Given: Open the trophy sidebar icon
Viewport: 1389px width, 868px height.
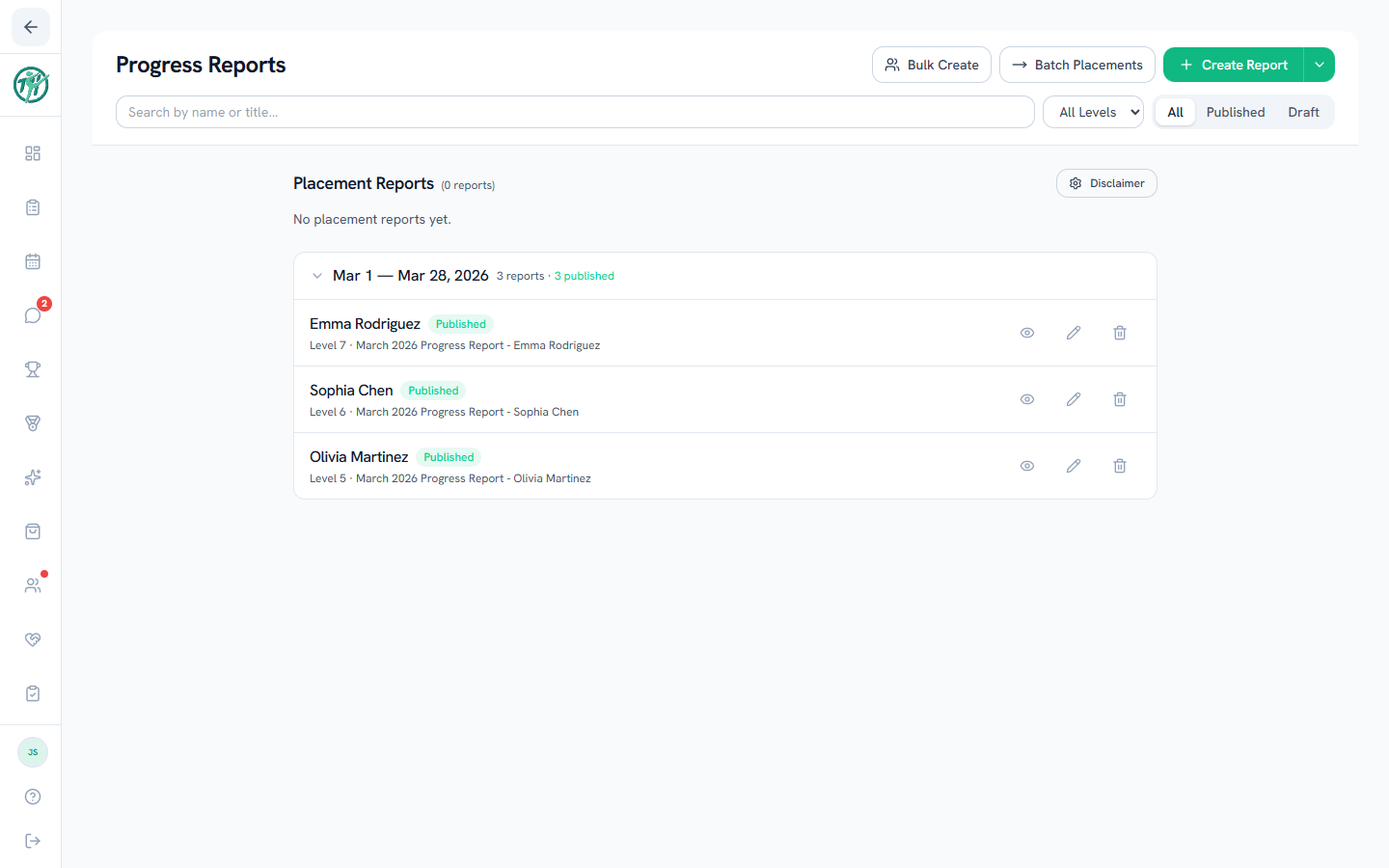Looking at the screenshot, I should (x=33, y=369).
